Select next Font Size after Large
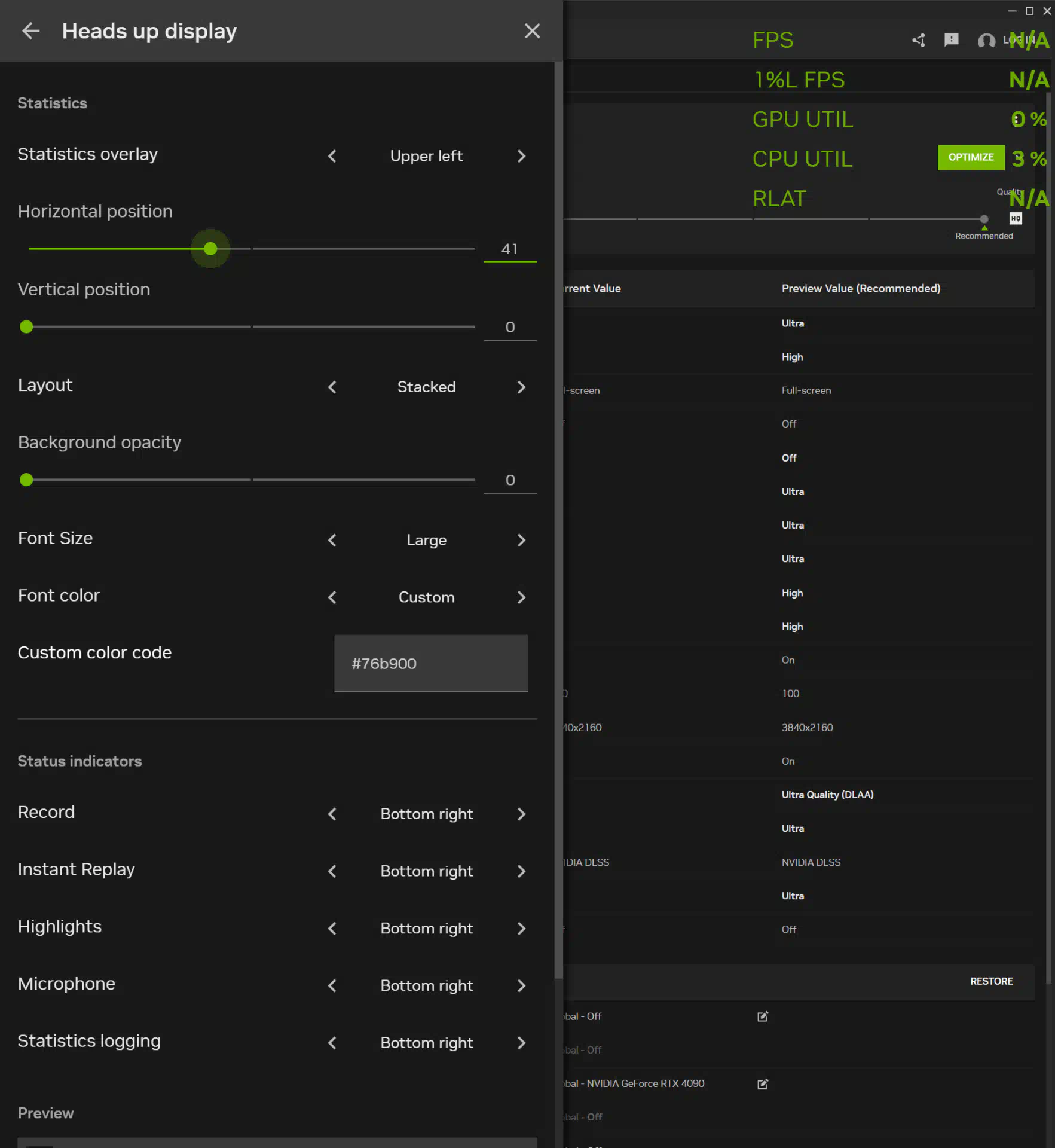Image resolution: width=1055 pixels, height=1148 pixels. click(x=521, y=541)
